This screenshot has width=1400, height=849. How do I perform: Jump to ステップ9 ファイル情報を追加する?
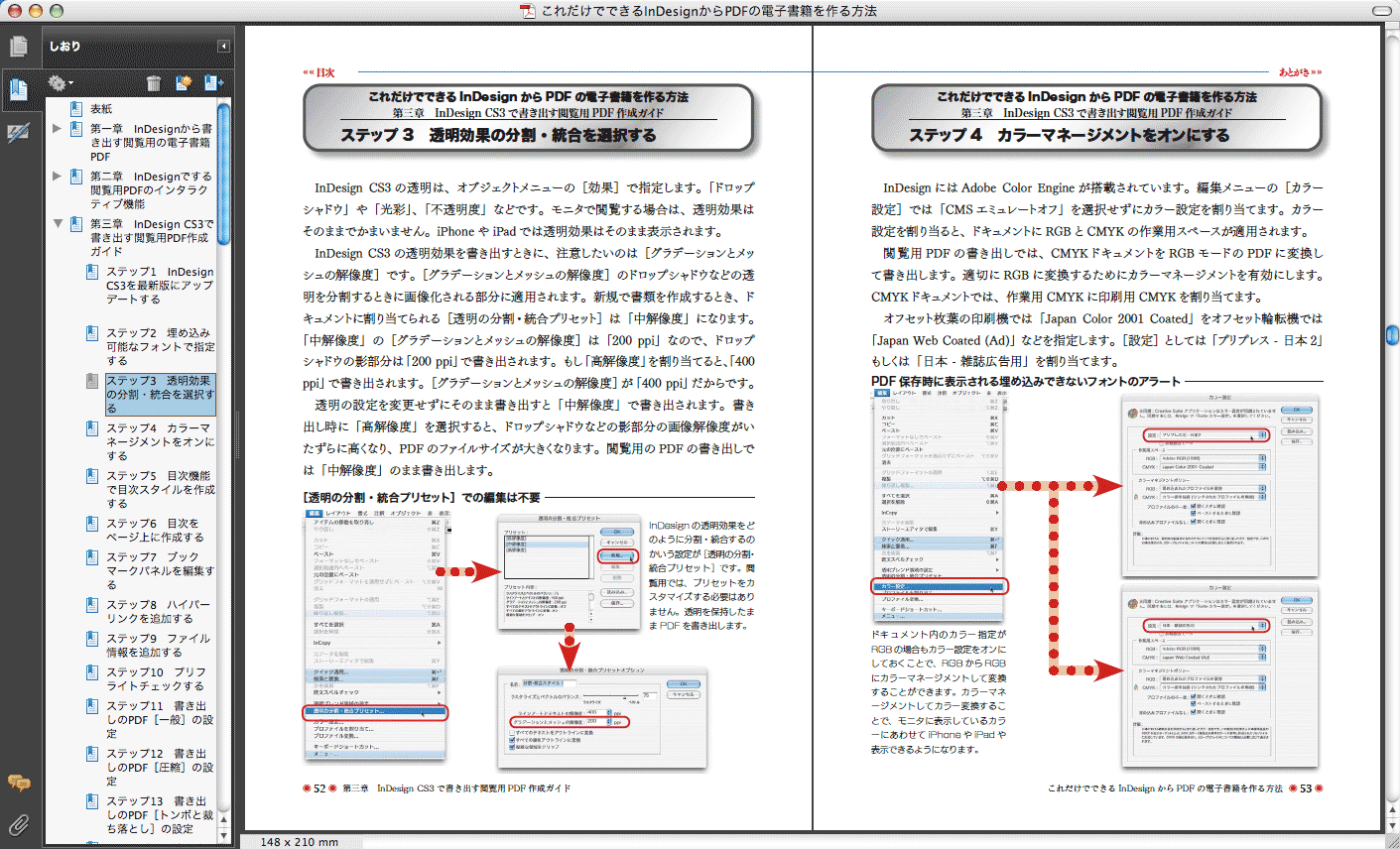[158, 646]
